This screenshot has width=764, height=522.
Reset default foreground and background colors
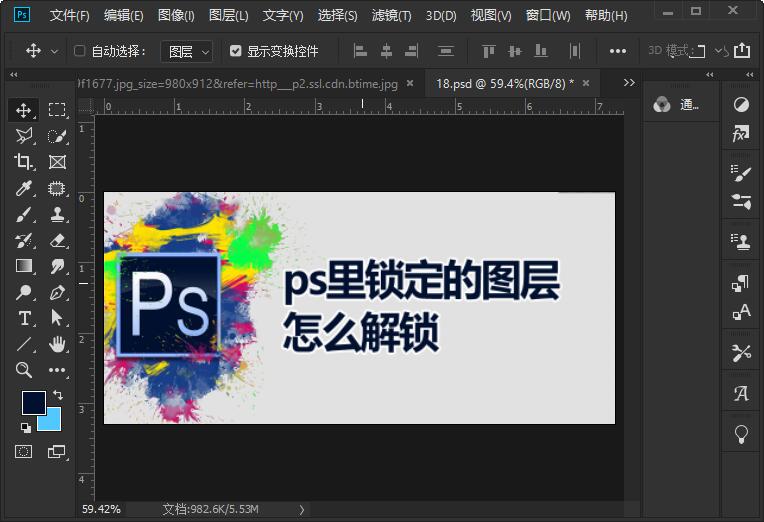click(x=25, y=428)
